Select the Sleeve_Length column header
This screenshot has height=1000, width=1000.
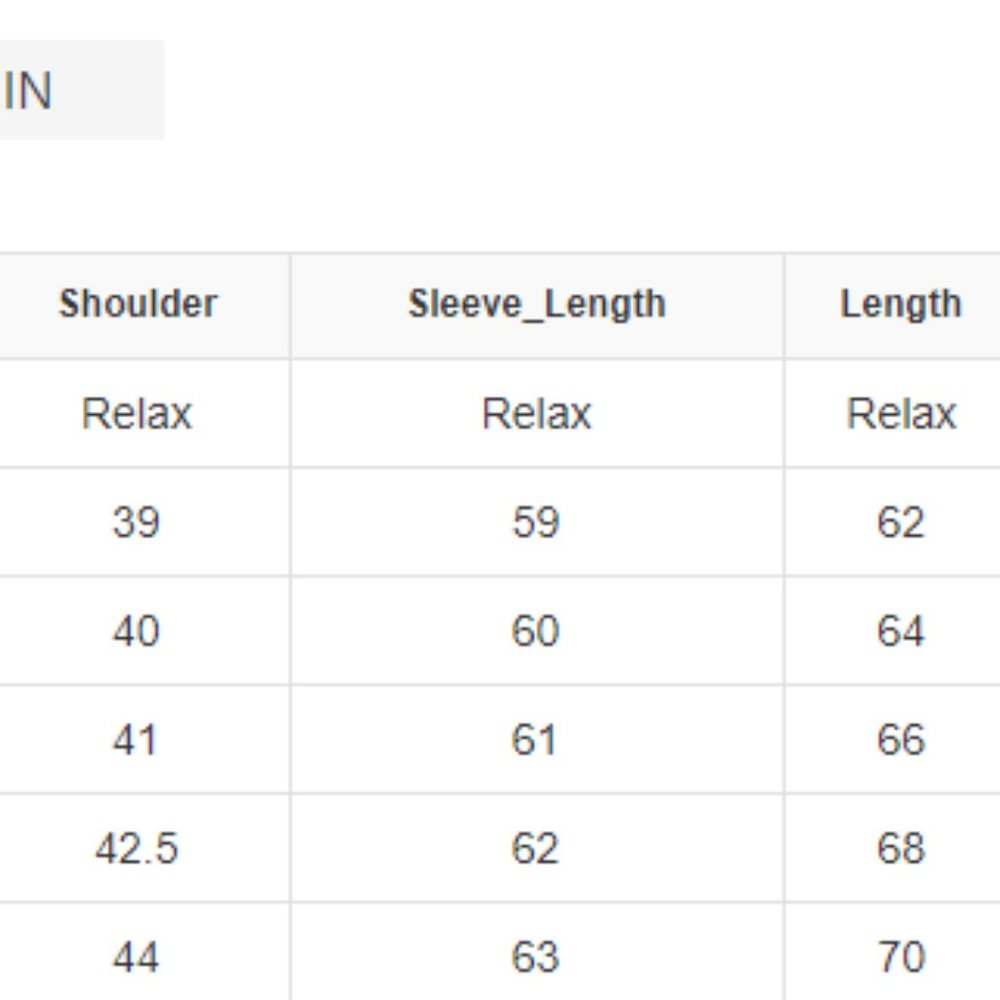(536, 304)
